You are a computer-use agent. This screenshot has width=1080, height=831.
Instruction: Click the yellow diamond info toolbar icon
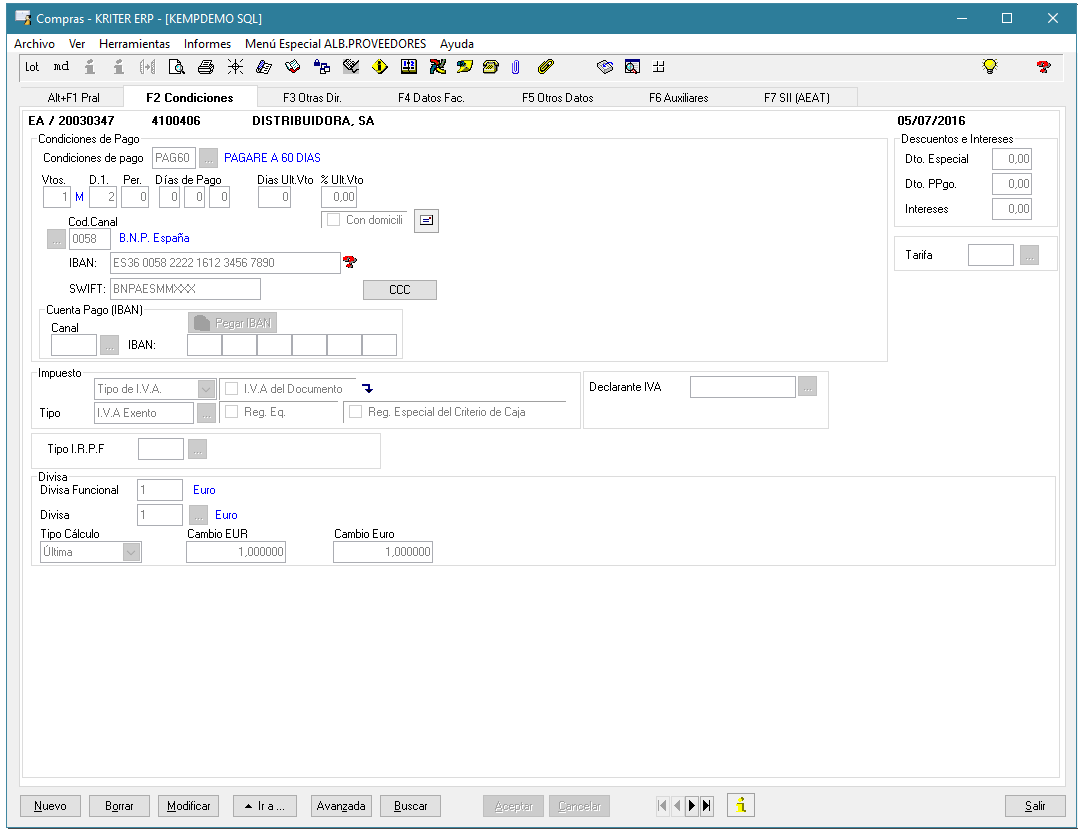coord(380,67)
